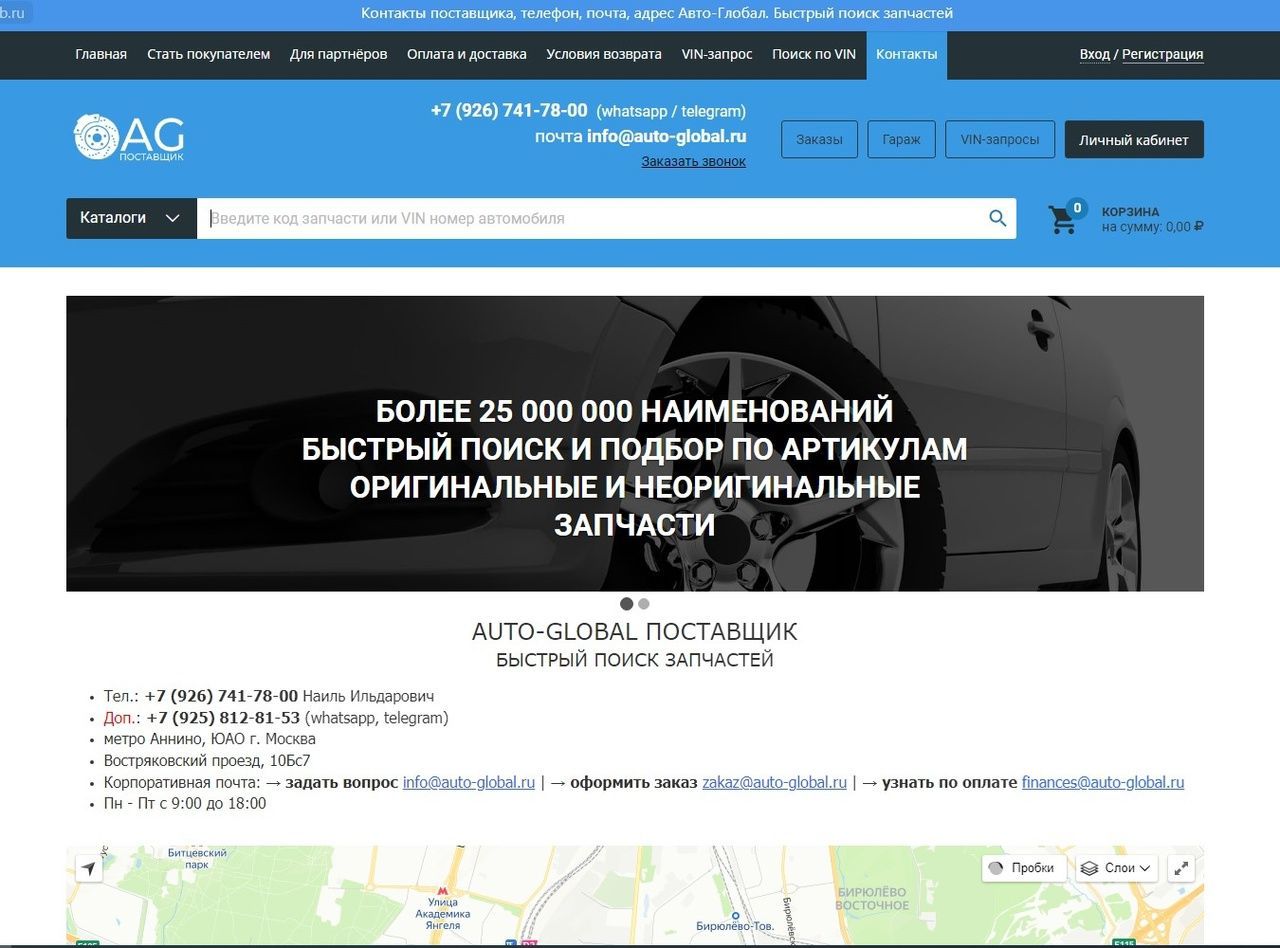Open Поиск по VIN page

(x=814, y=54)
